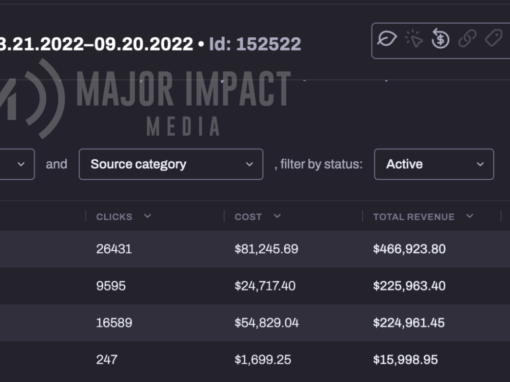Screen dimensions: 510x382
Task: Click the COST column header
Action: [248, 217]
